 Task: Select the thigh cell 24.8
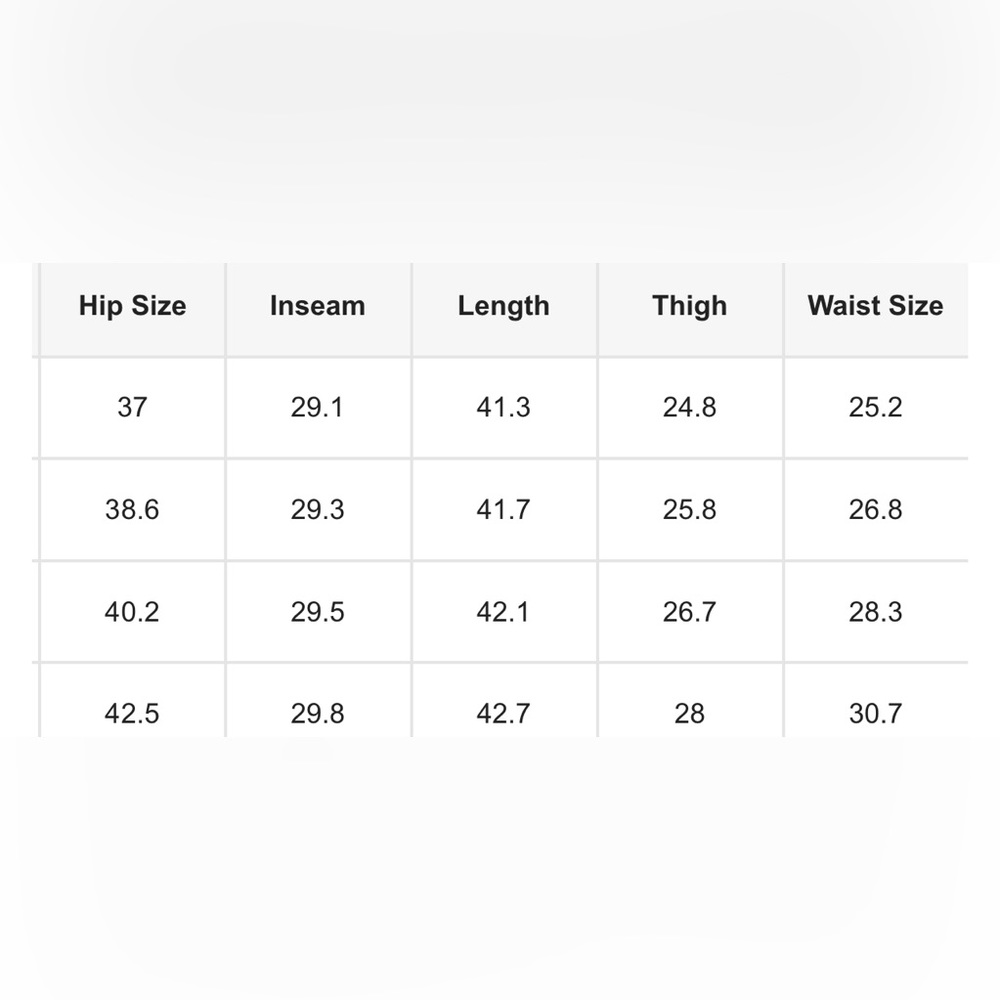point(690,408)
